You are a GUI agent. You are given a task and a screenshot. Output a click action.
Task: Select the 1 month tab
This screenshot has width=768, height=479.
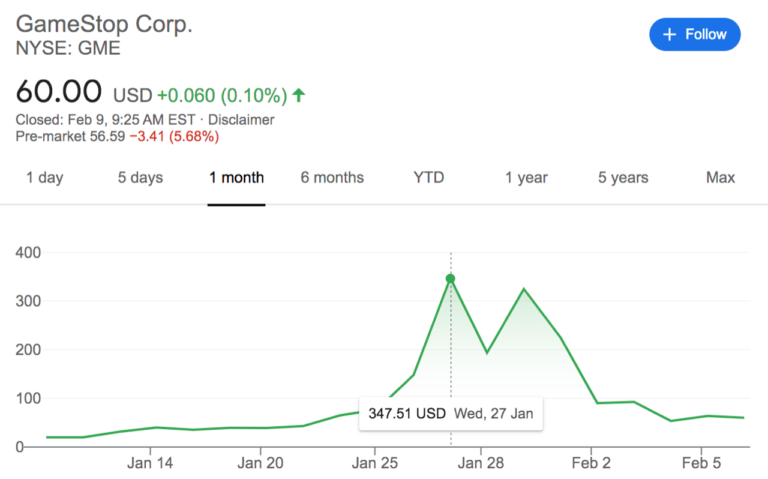pos(236,178)
